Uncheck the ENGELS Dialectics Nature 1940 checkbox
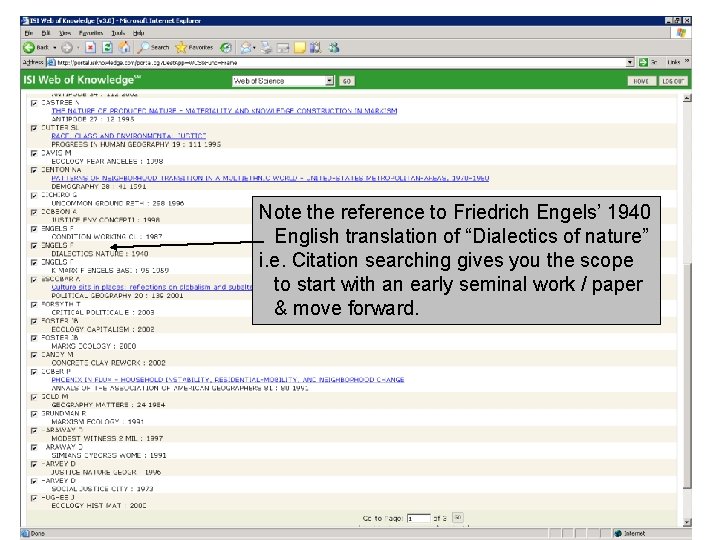Image resolution: width=720 pixels, height=540 pixels. coord(34,246)
